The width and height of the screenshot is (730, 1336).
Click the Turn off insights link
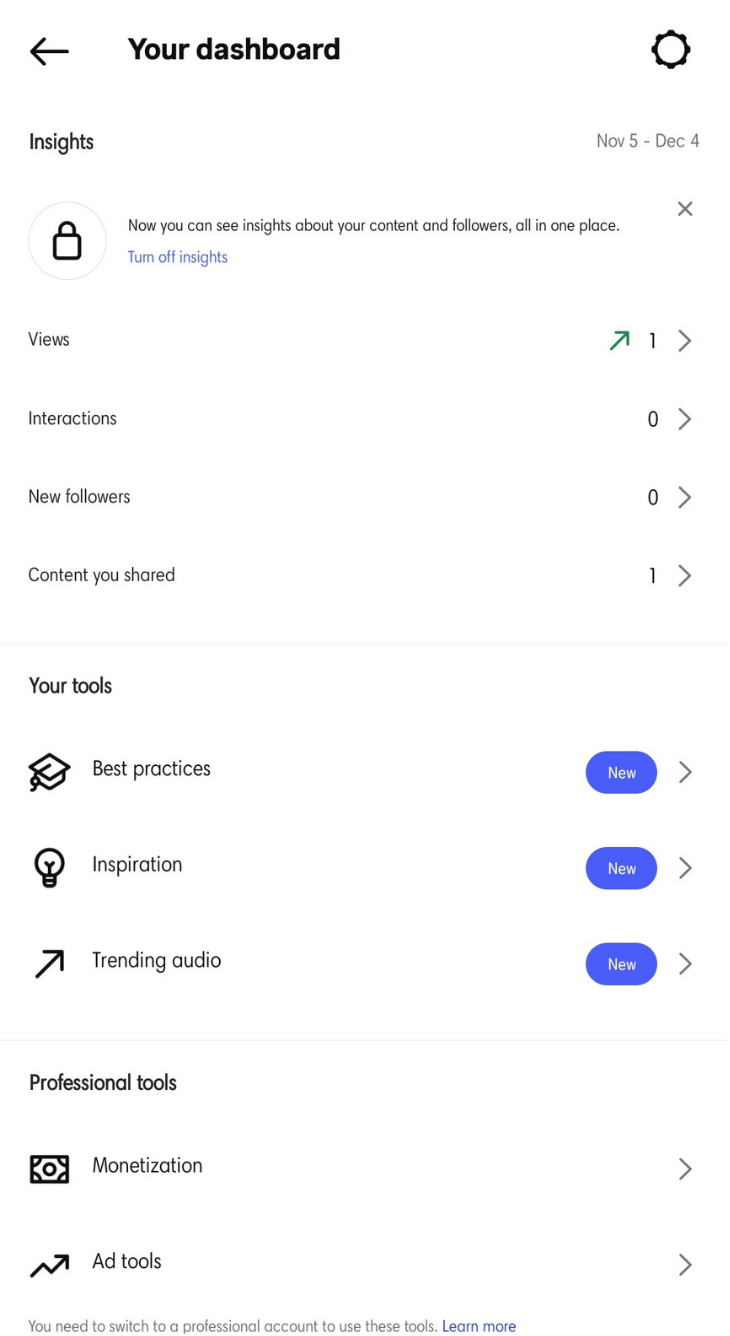[x=177, y=257]
